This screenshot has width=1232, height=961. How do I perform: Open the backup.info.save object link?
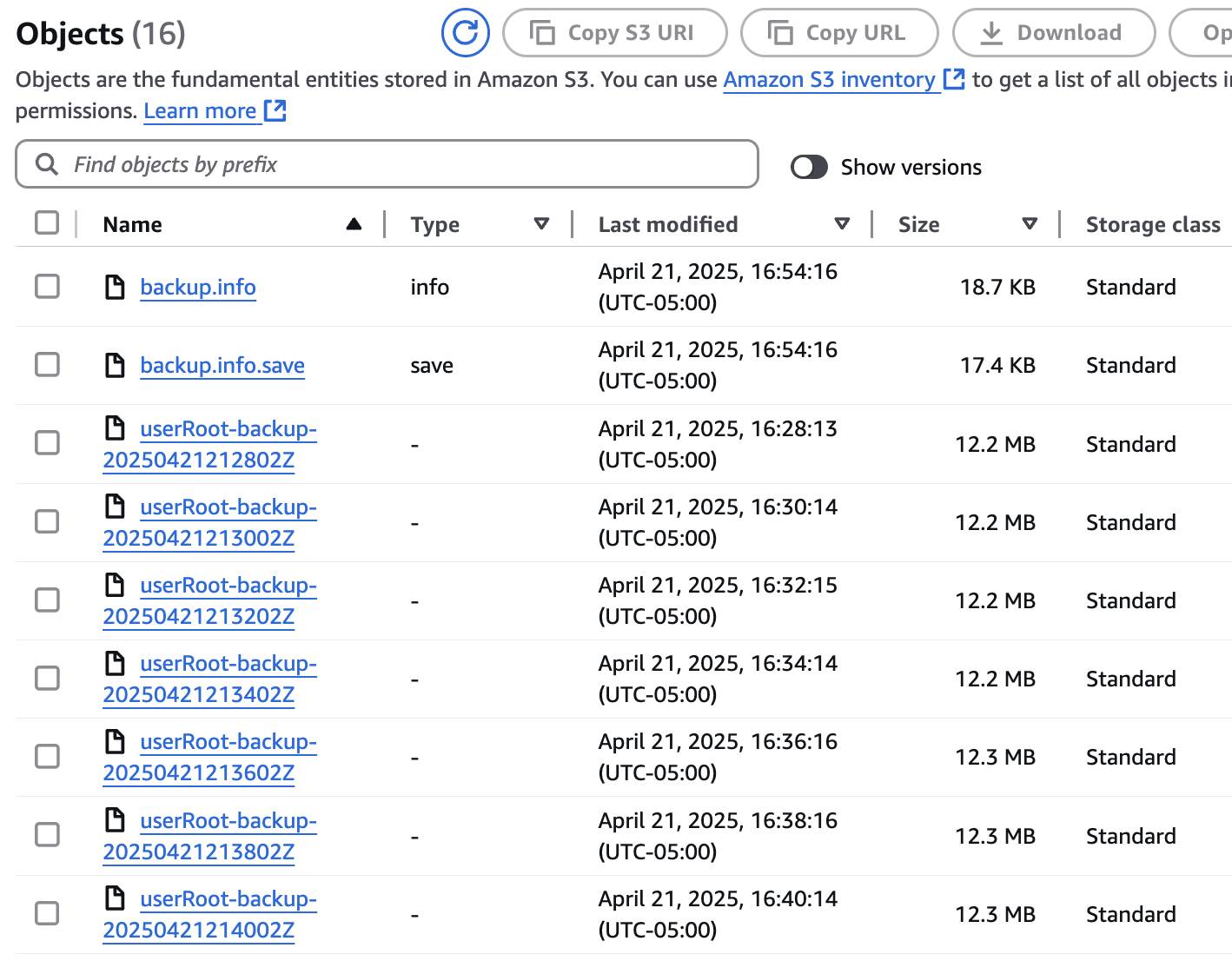point(222,366)
